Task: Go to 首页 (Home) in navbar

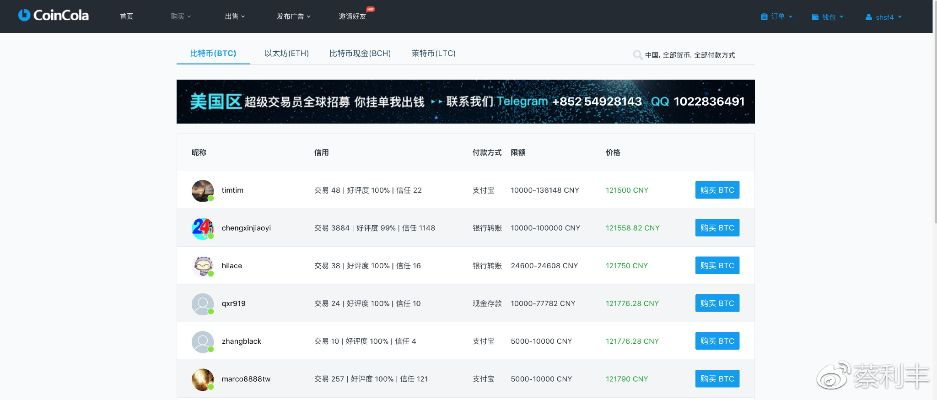Action: tap(126, 17)
